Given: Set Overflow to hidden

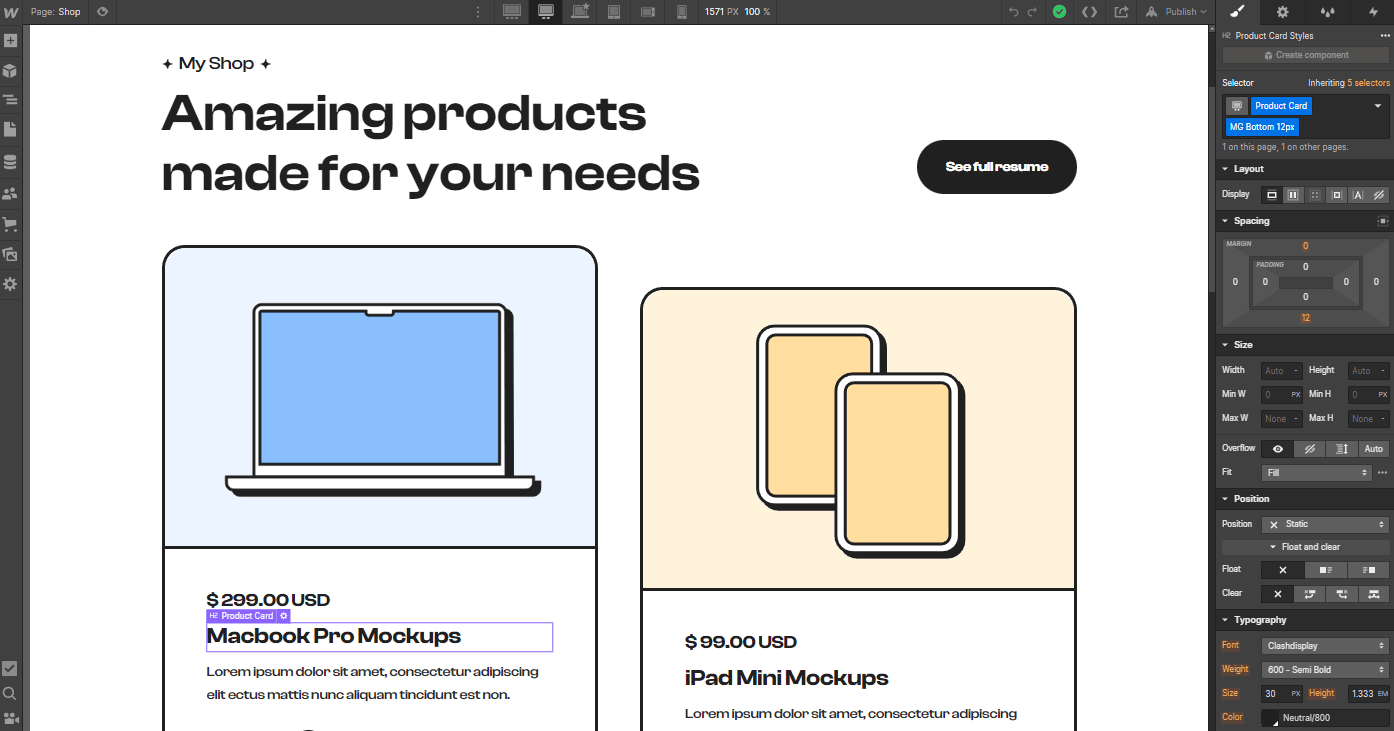Looking at the screenshot, I should click(1309, 448).
